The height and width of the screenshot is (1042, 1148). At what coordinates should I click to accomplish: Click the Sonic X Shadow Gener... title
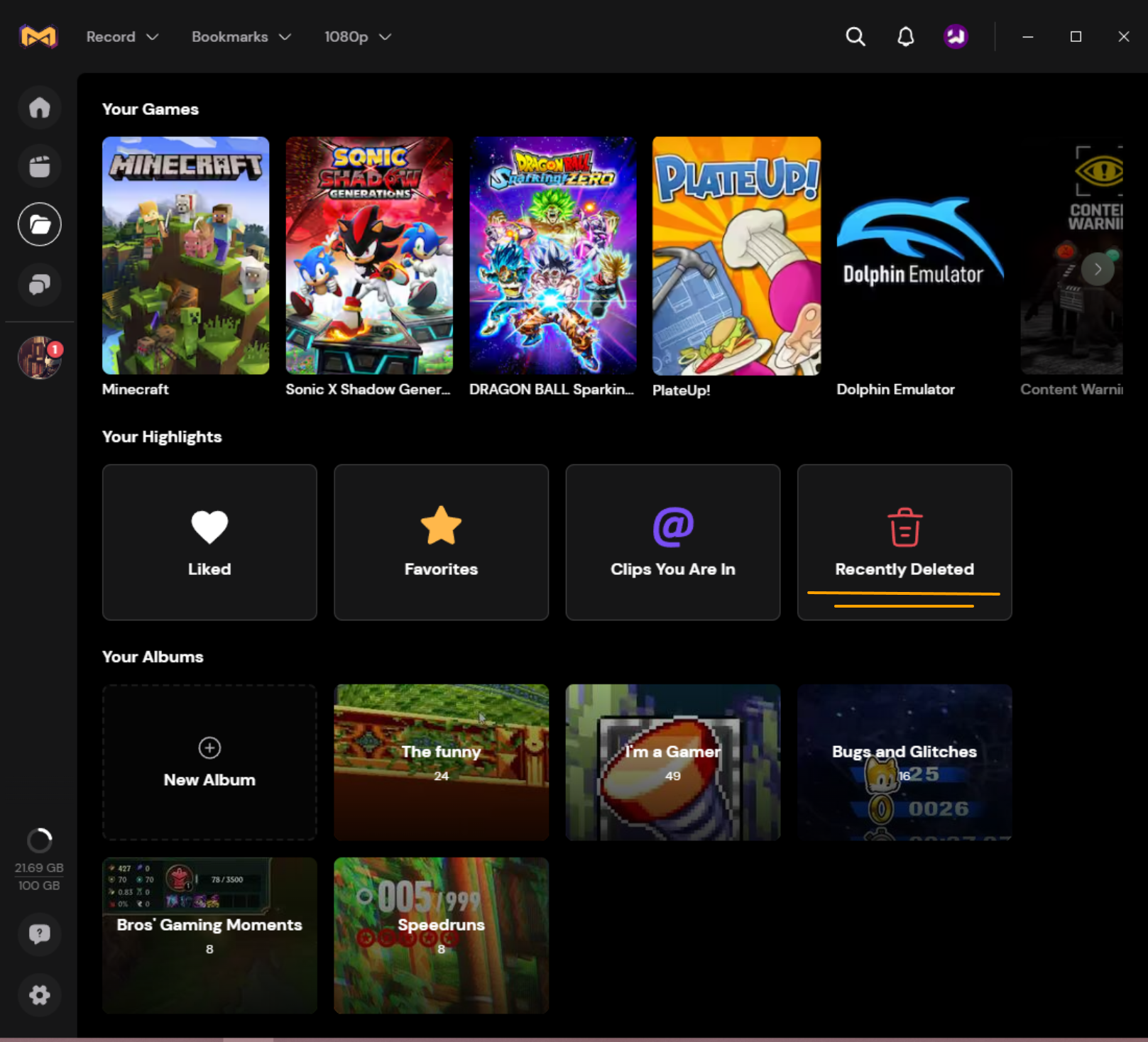[x=368, y=389]
